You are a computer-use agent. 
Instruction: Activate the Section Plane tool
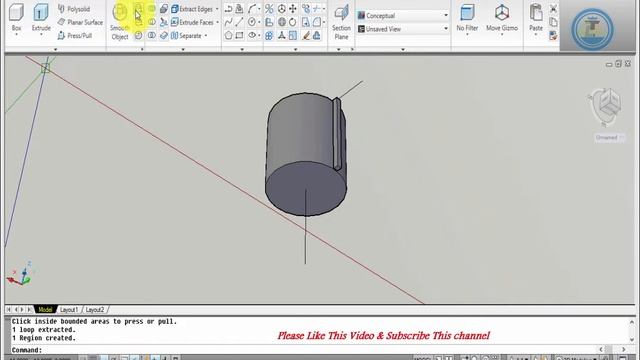(341, 21)
